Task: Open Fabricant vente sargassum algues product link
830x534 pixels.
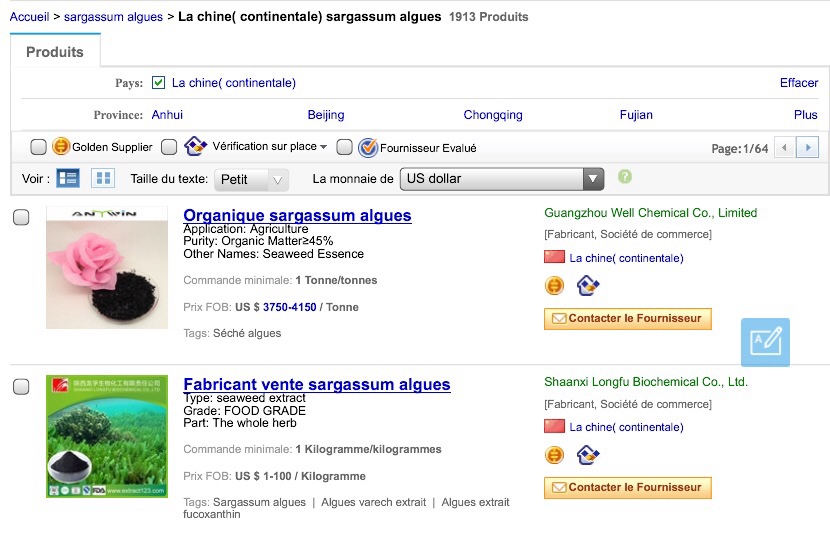Action: point(317,384)
